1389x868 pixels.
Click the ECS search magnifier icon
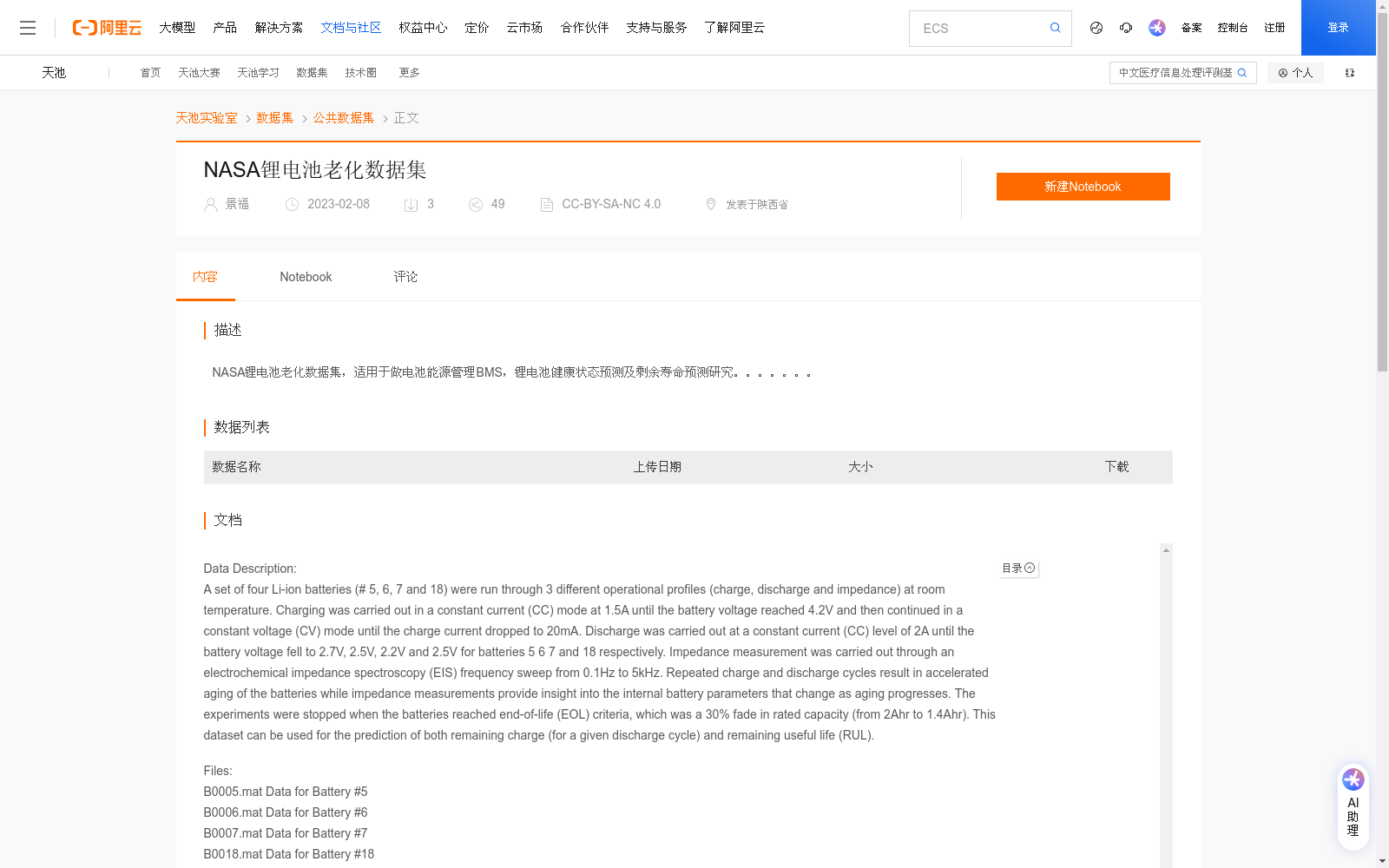click(x=1055, y=28)
